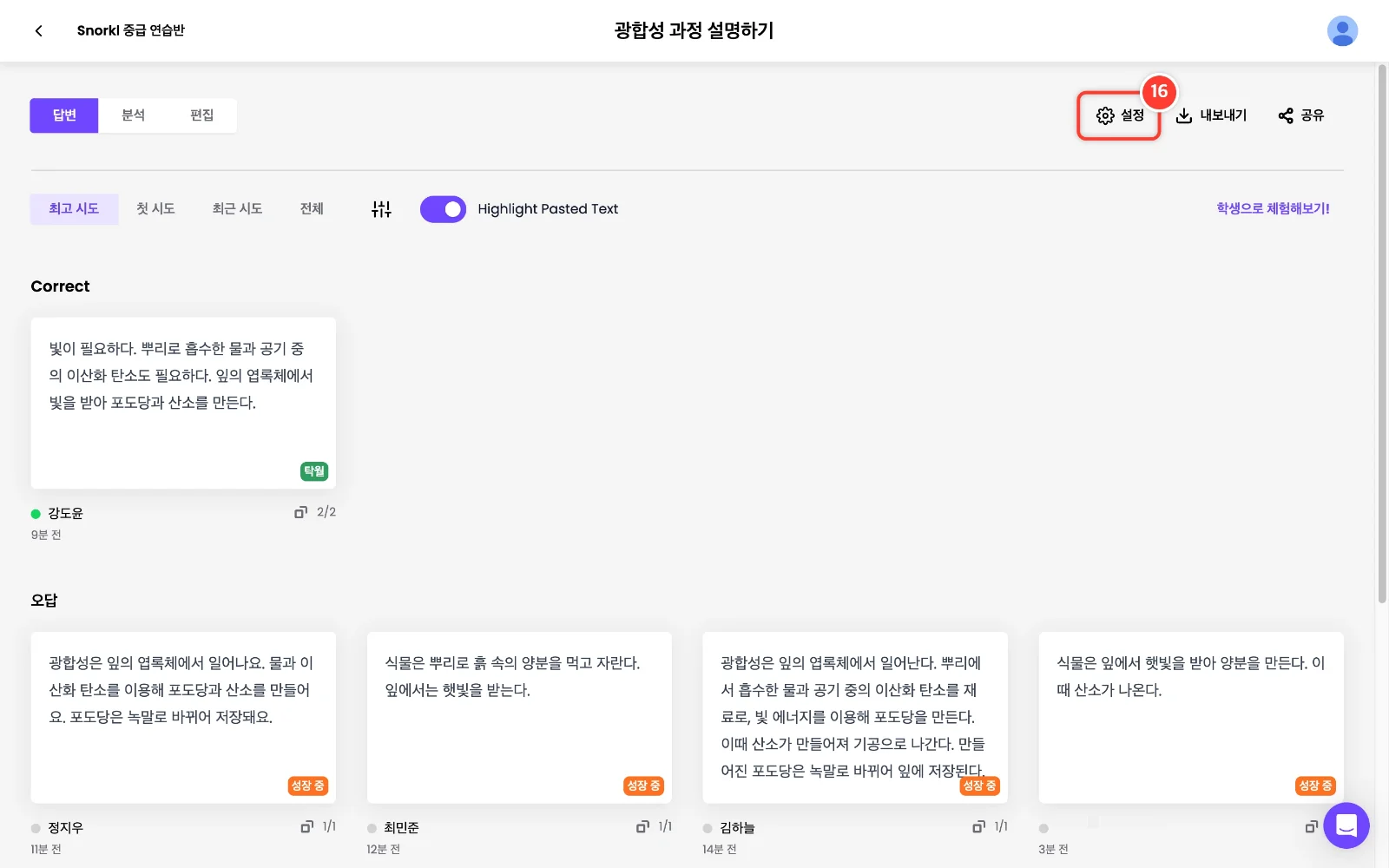
Task: Select the 최고 시도 filter
Action: pyautogui.click(x=74, y=208)
